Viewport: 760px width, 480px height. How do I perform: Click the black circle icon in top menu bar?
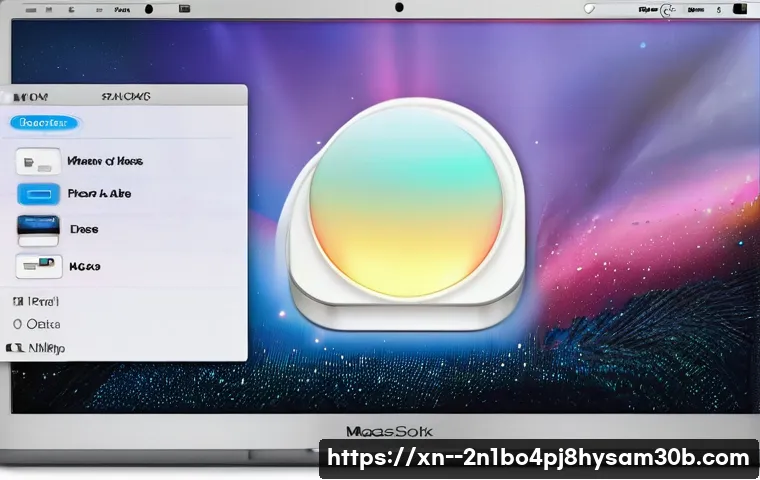click(x=149, y=8)
